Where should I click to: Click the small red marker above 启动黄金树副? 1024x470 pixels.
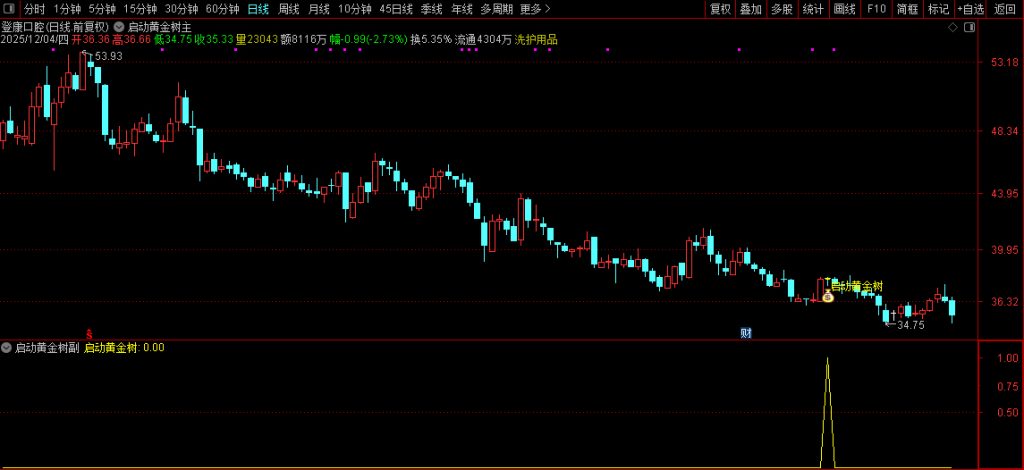coord(89,333)
